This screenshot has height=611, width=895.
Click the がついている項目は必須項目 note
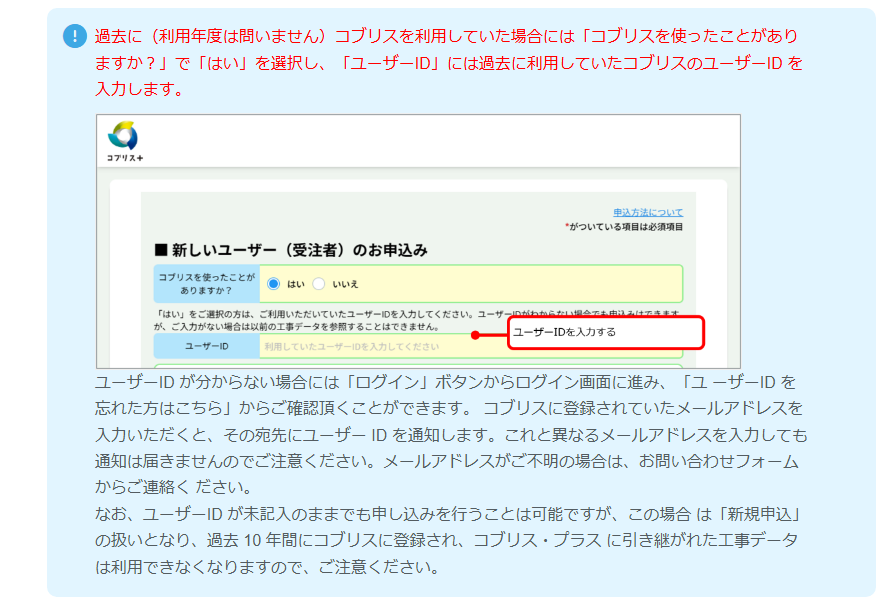coord(626,227)
